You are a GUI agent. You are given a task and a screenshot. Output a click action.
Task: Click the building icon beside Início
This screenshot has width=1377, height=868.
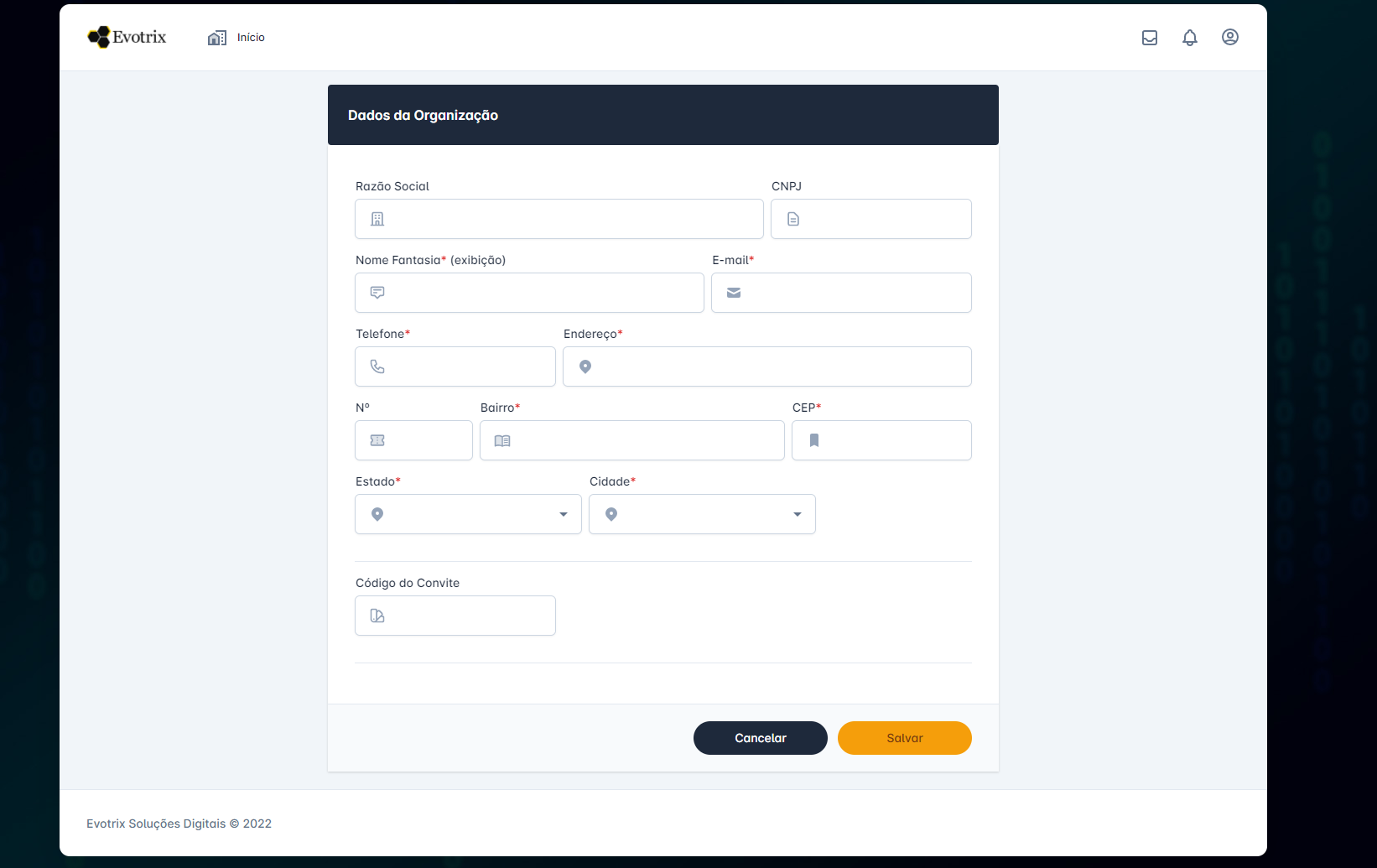216,38
